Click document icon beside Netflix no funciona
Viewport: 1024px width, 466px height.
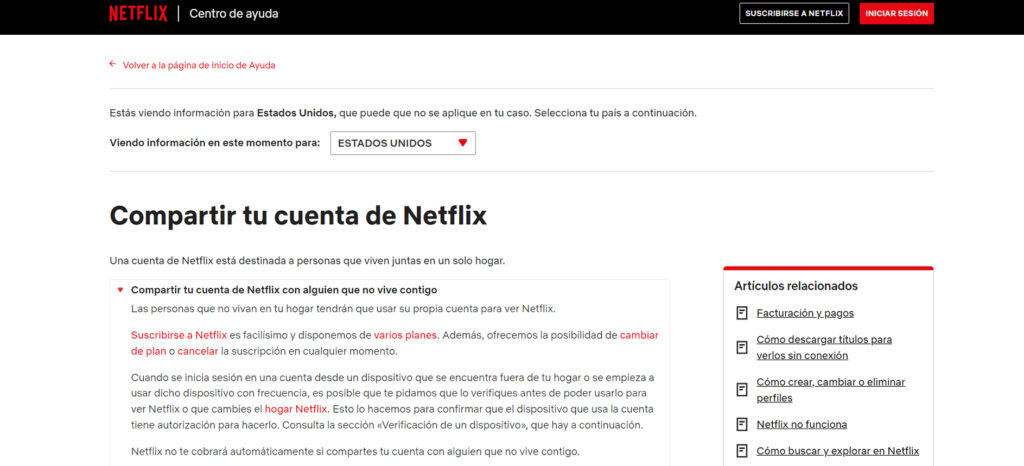[742, 424]
